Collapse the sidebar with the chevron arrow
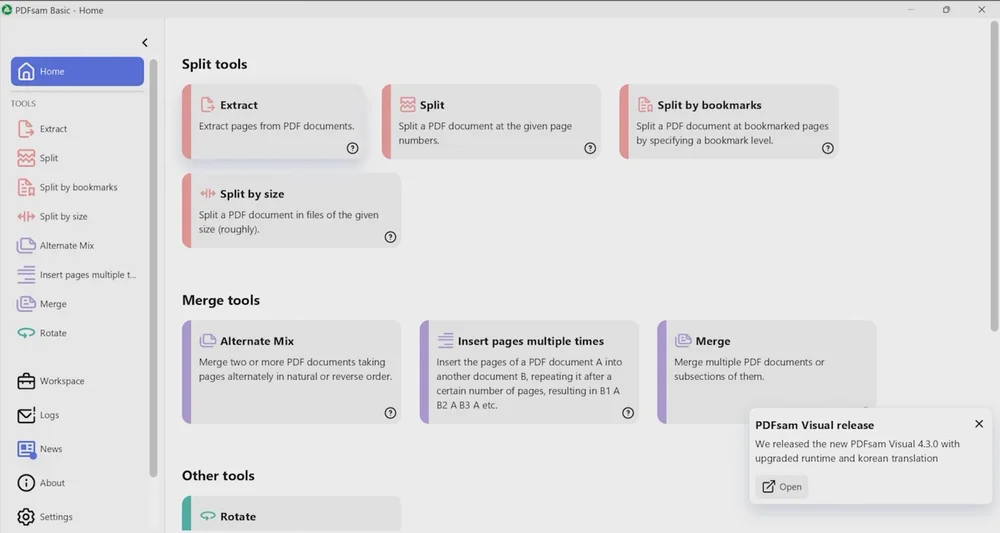 (x=145, y=43)
